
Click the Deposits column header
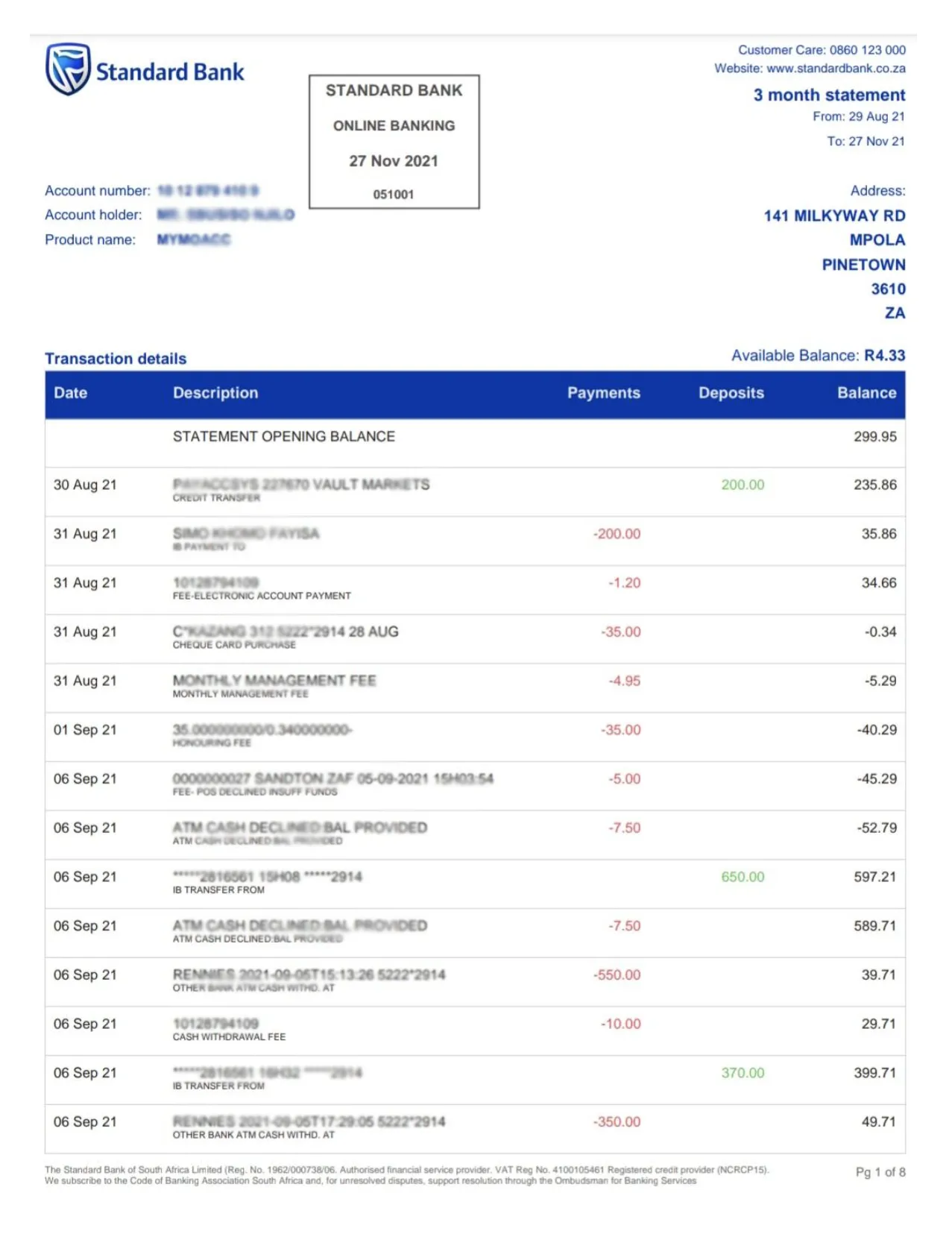pyautogui.click(x=731, y=393)
